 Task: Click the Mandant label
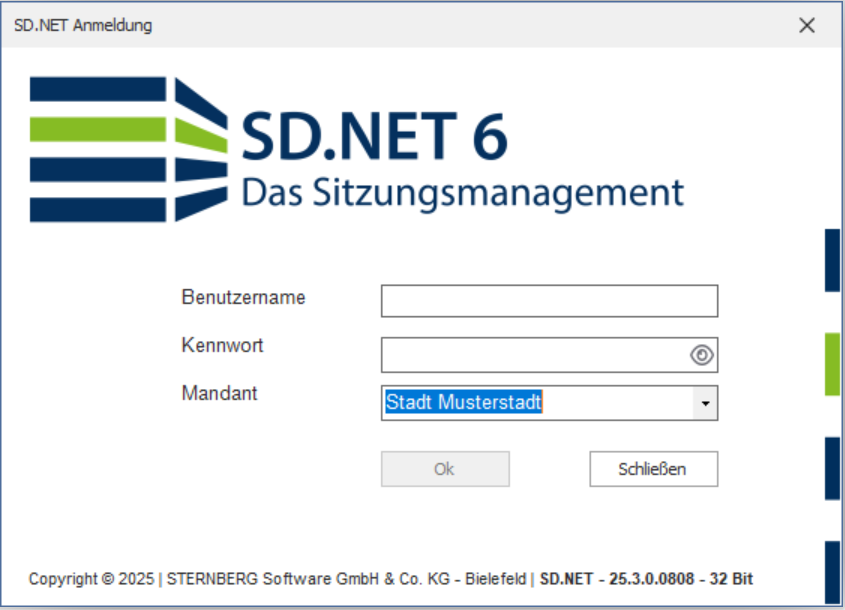pyautogui.click(x=219, y=393)
